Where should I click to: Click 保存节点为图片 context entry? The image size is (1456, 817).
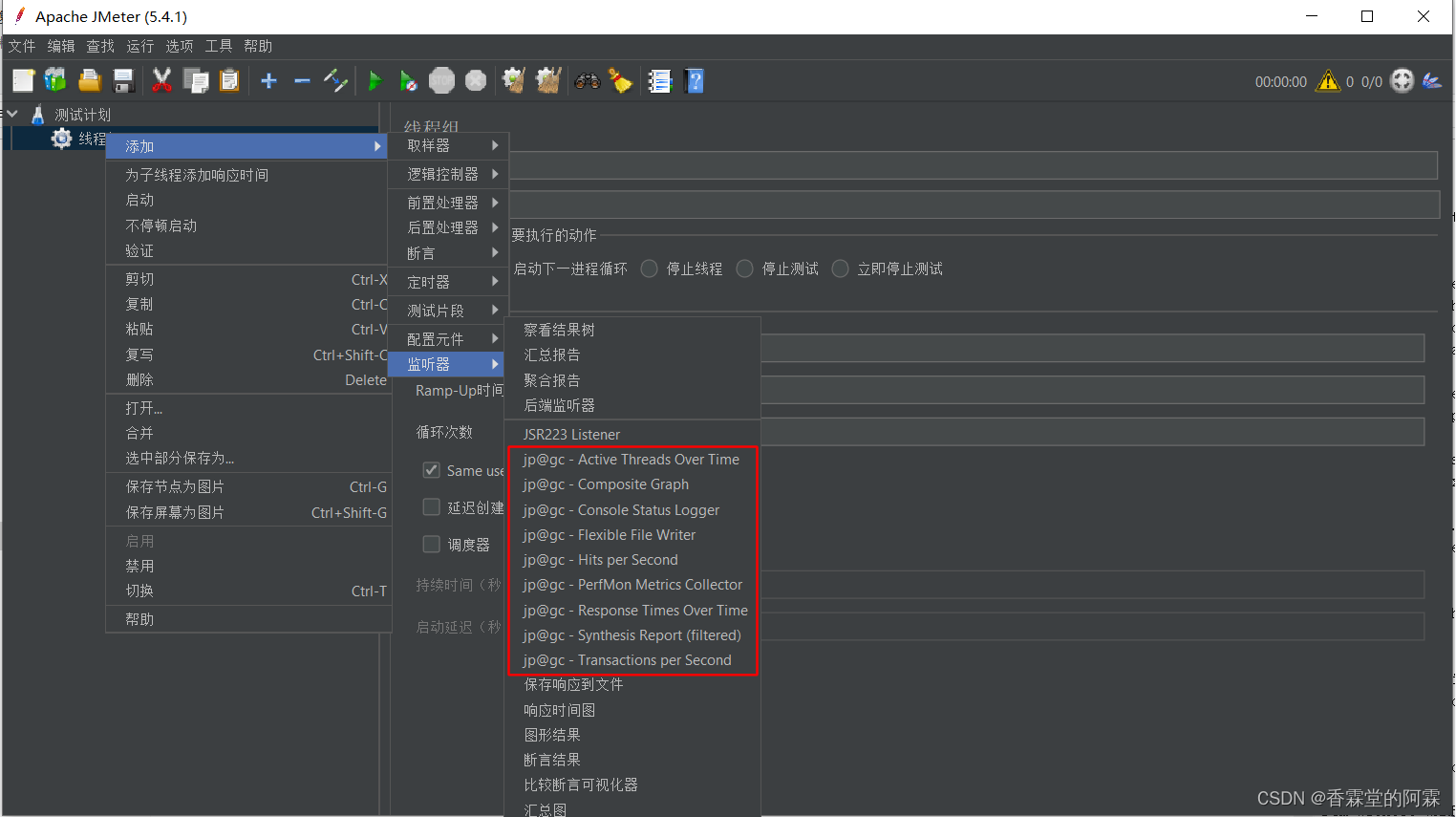coord(248,486)
